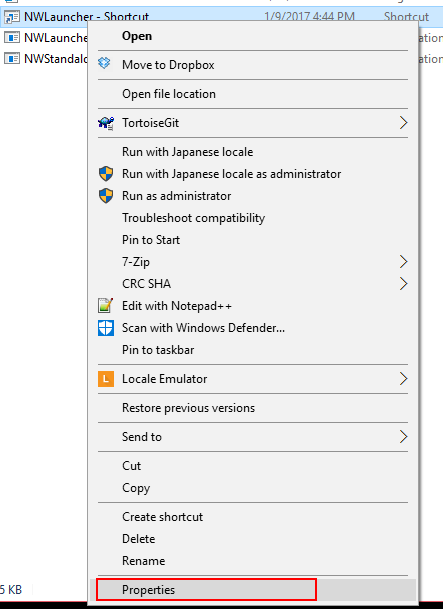The height and width of the screenshot is (609, 443).
Task: Click the Dropbox icon beside Move to Dropbox
Action: coord(104,63)
